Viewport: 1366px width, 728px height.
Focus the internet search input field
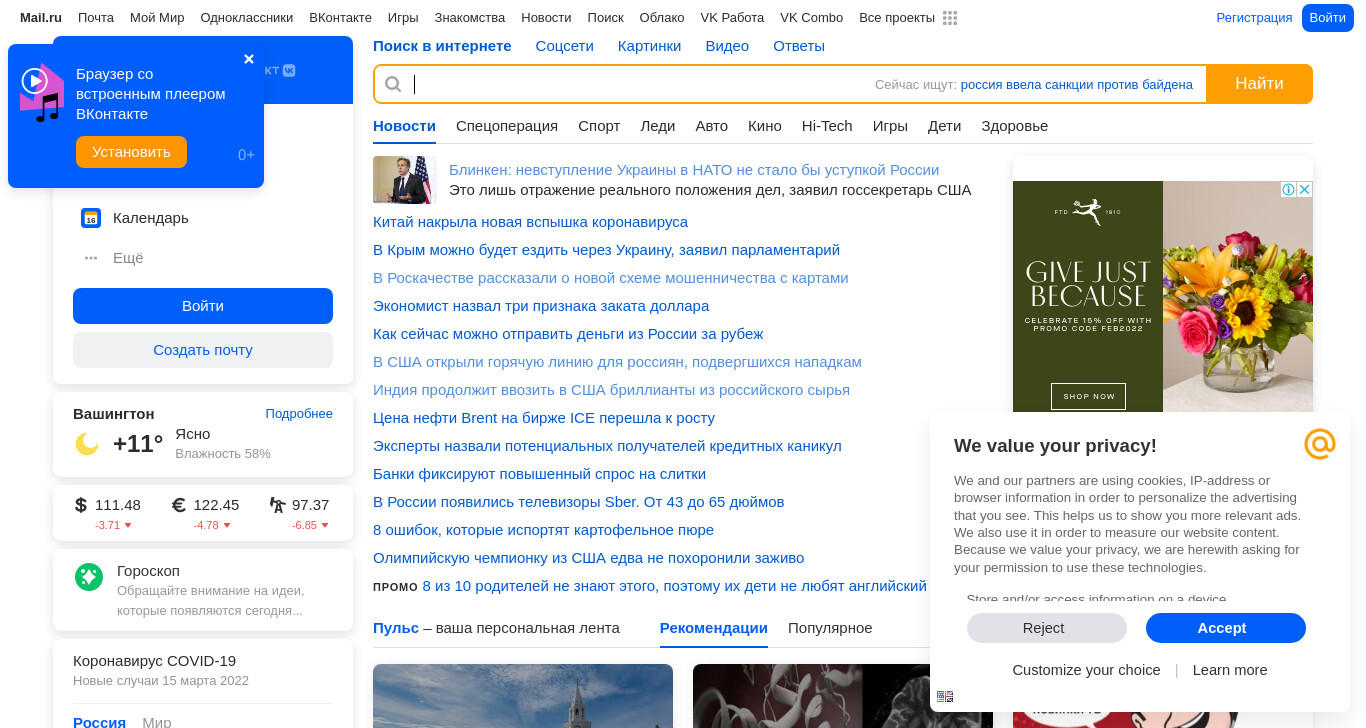[x=640, y=84]
